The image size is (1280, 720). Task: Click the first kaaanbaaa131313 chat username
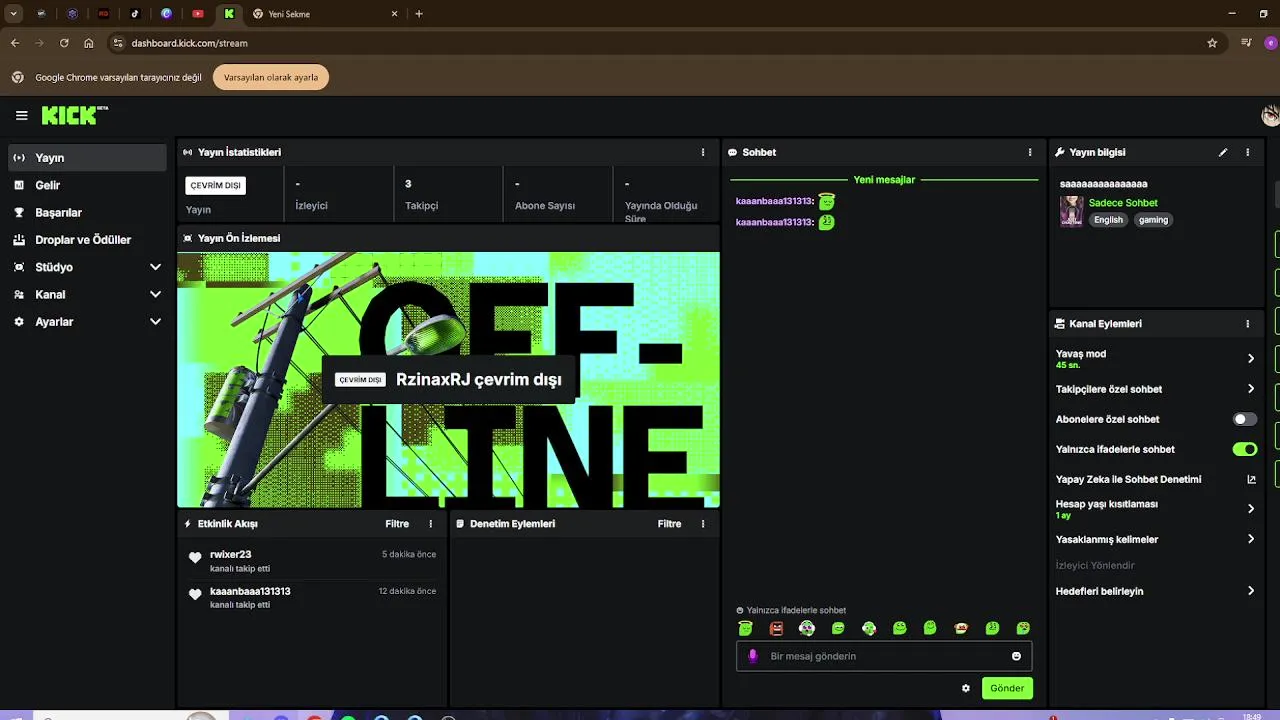tap(773, 201)
